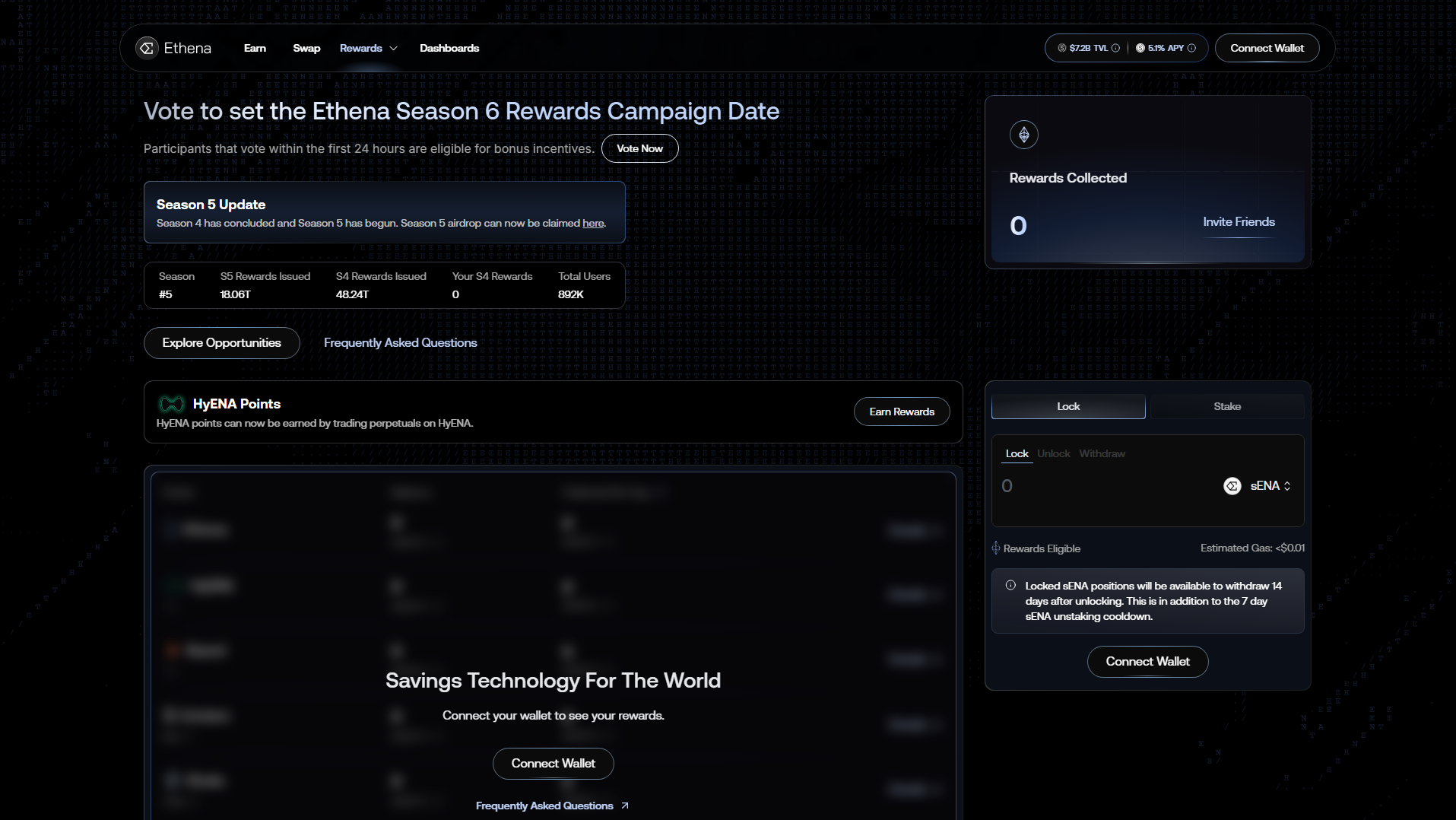This screenshot has width=1456, height=820.
Task: Click Earn Rewards for HyENA Points
Action: tap(902, 412)
